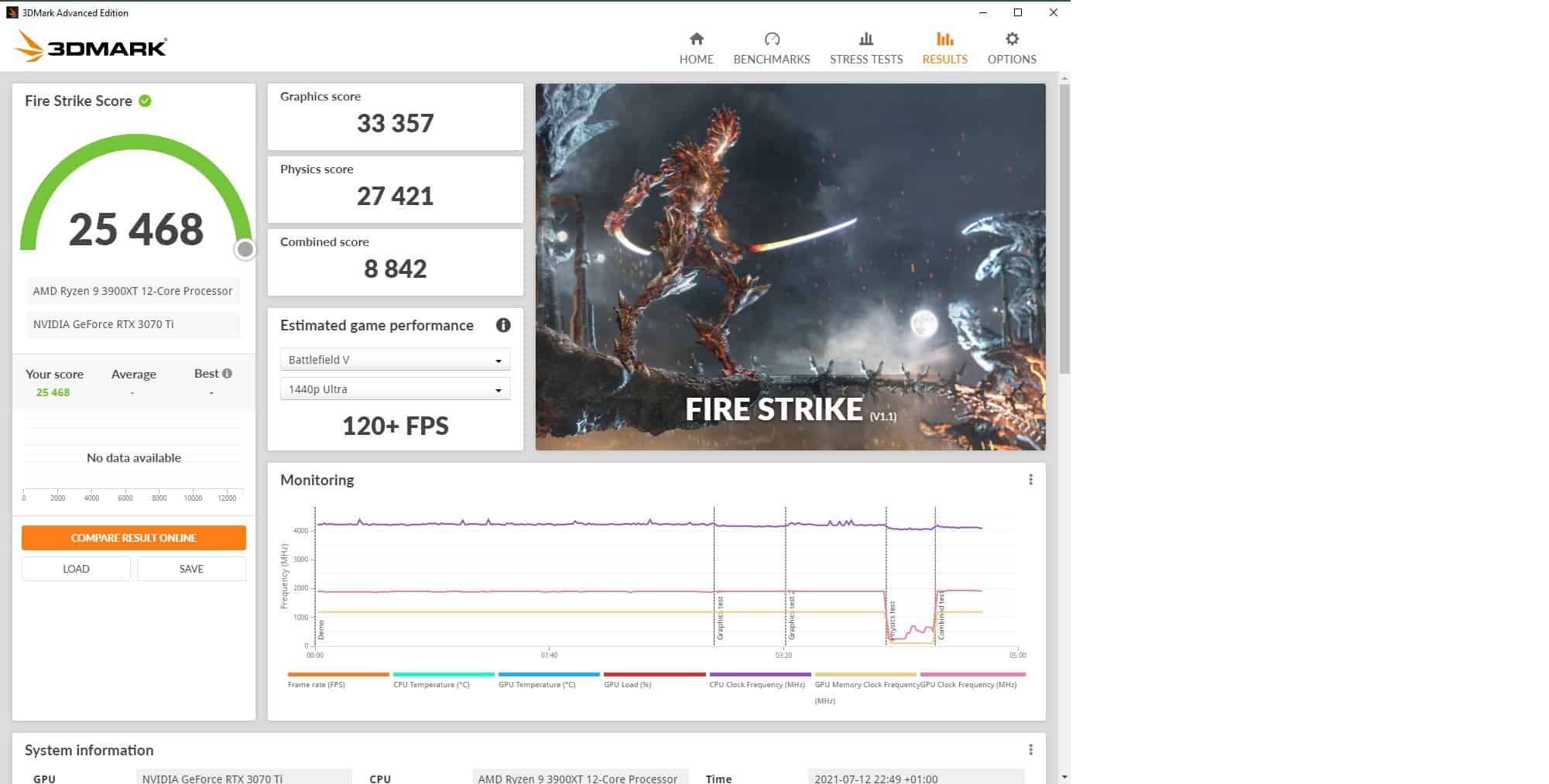The image size is (1549, 784).
Task: Toggle Frame rate (FPS) legend series
Action: click(338, 680)
